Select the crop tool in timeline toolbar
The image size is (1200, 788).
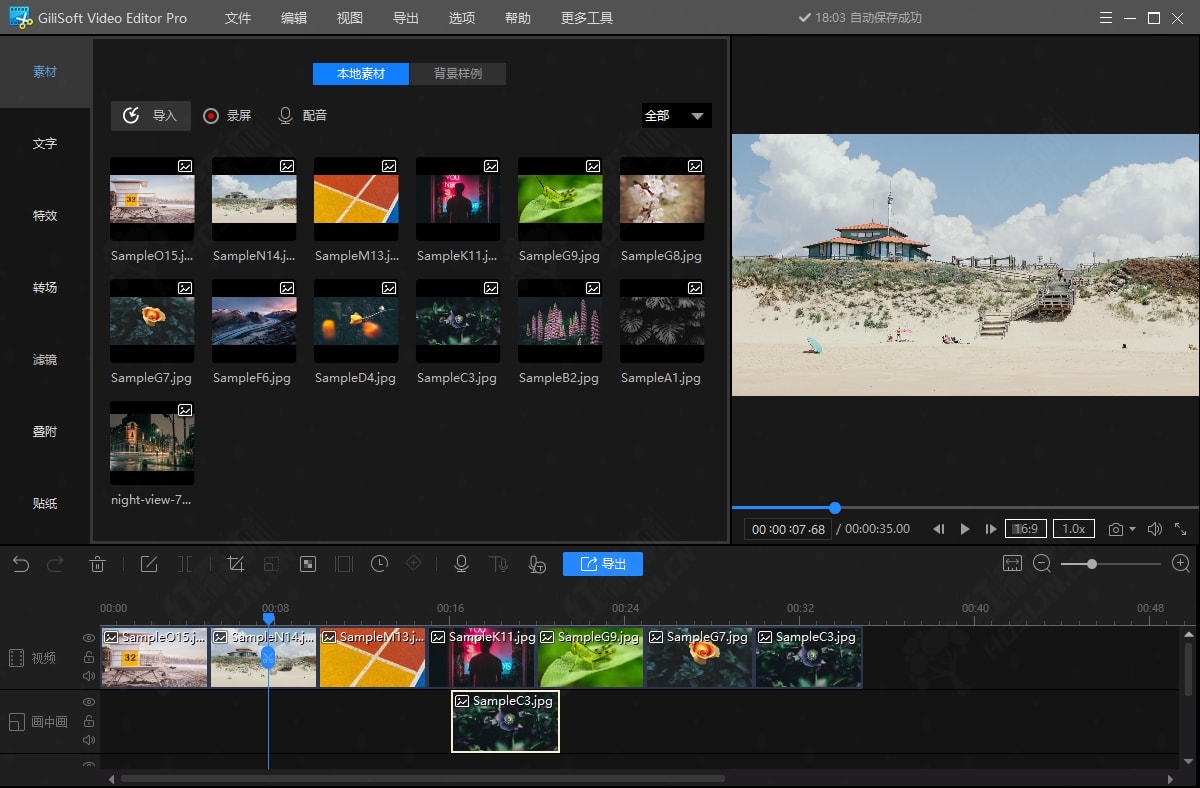[x=236, y=565]
